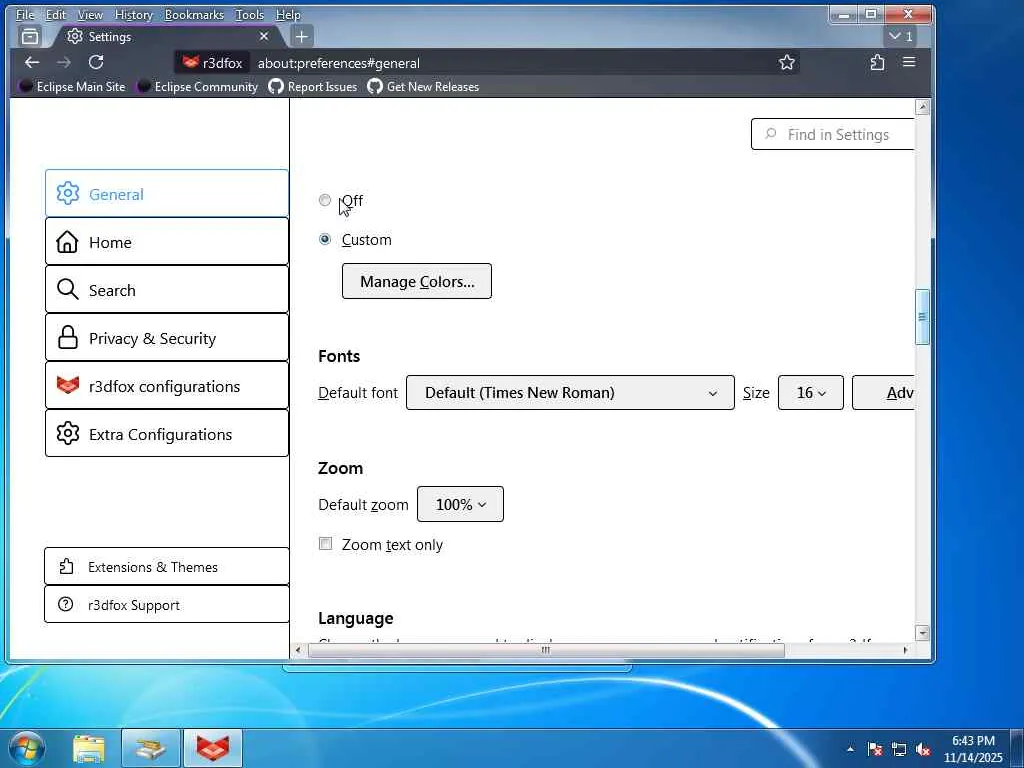This screenshot has height=768, width=1024.
Task: Show hidden system tray icons
Action: point(850,749)
